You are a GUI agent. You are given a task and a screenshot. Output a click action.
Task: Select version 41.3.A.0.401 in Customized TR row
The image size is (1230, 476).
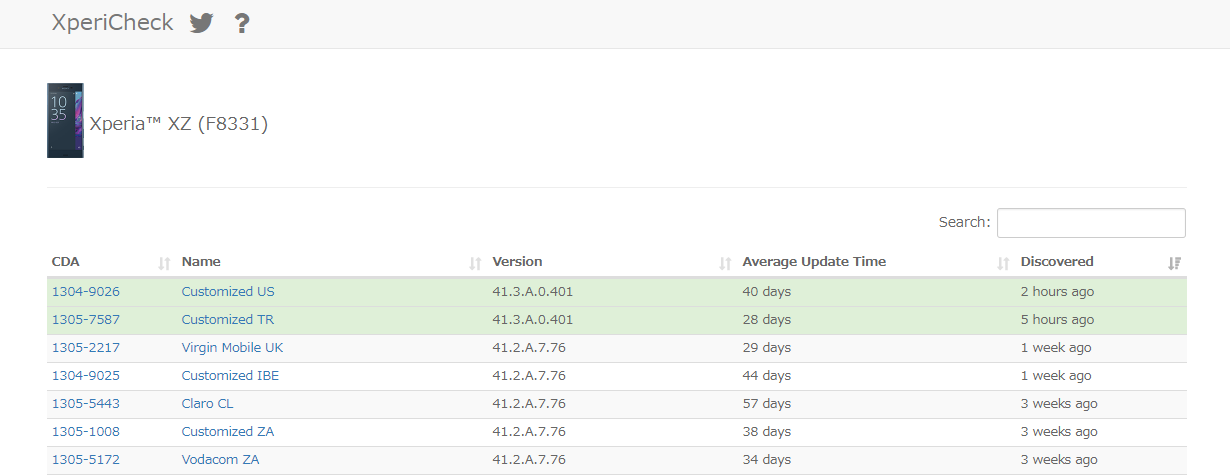point(533,320)
